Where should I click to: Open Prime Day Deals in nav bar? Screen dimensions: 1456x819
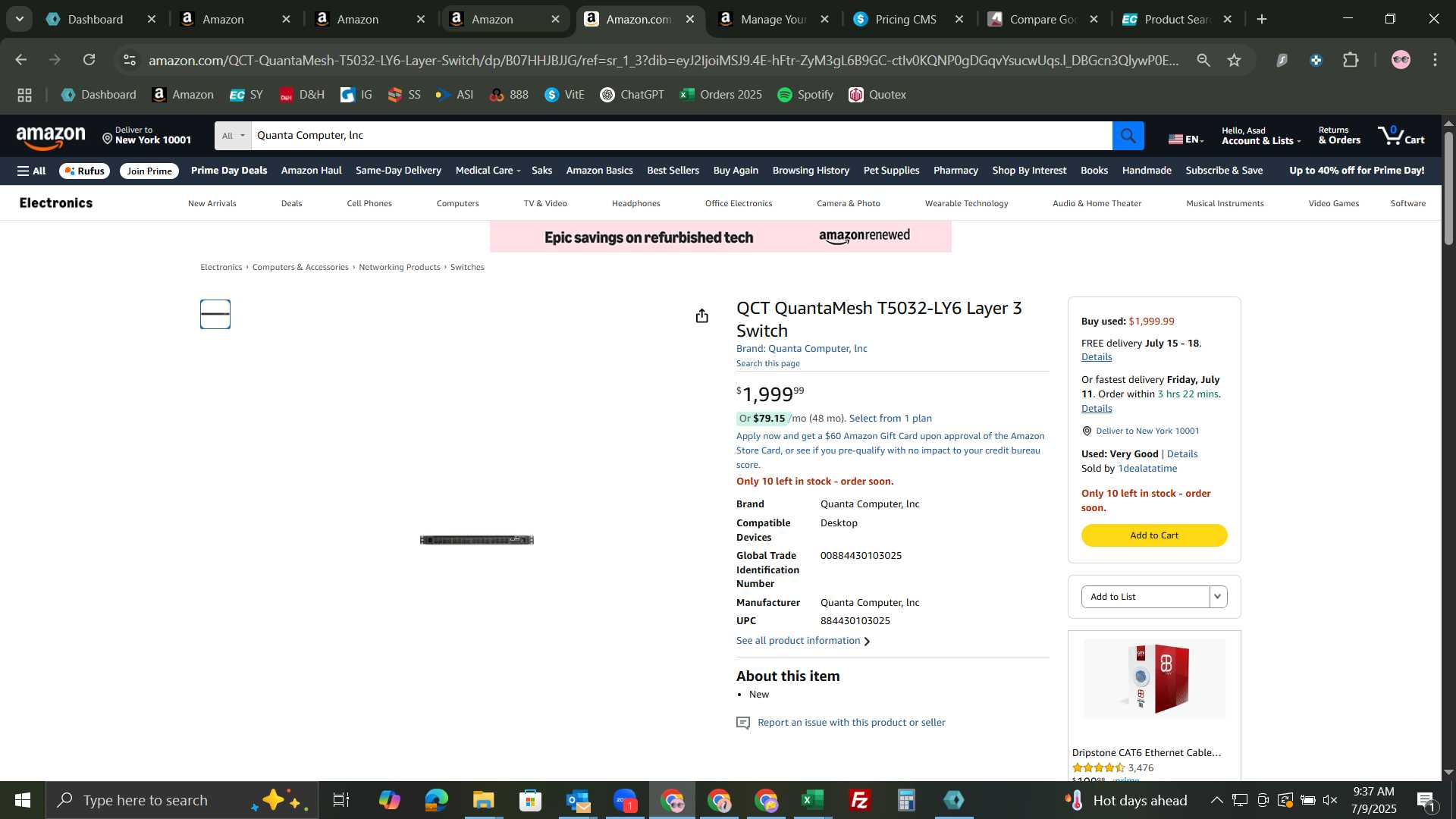pos(229,171)
